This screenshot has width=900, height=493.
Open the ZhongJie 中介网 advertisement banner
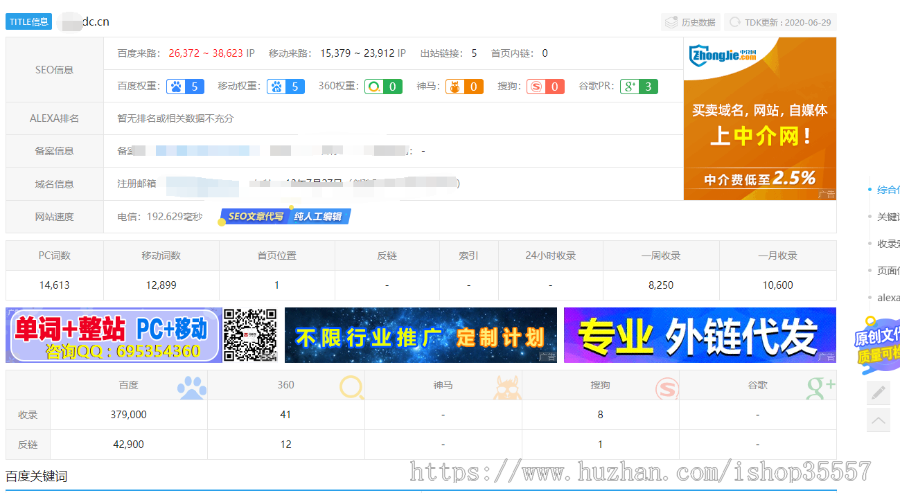coord(760,119)
